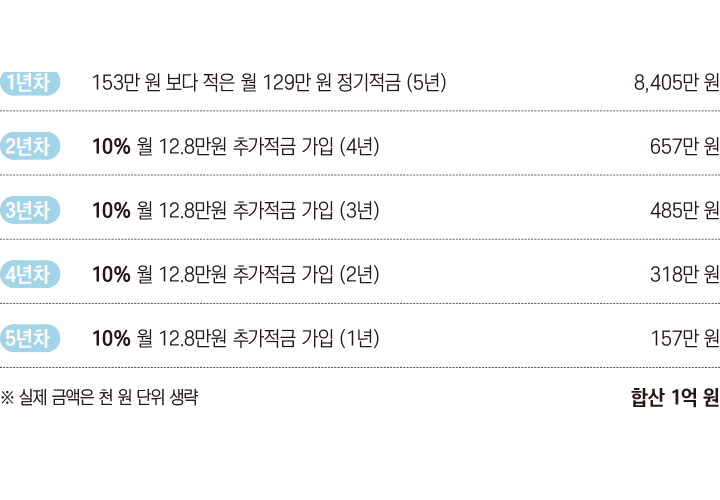
Task: Click the 1년차 year badge
Action: [31, 82]
